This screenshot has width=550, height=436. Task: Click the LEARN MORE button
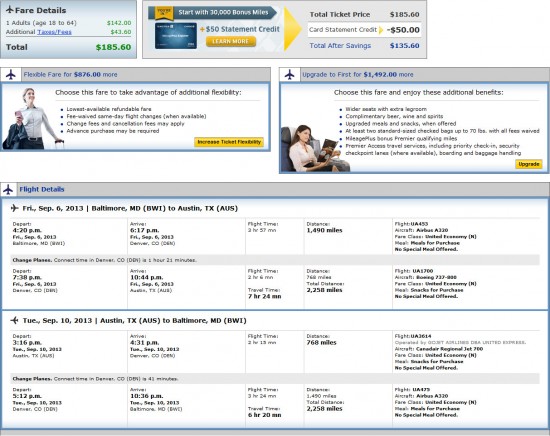click(231, 41)
